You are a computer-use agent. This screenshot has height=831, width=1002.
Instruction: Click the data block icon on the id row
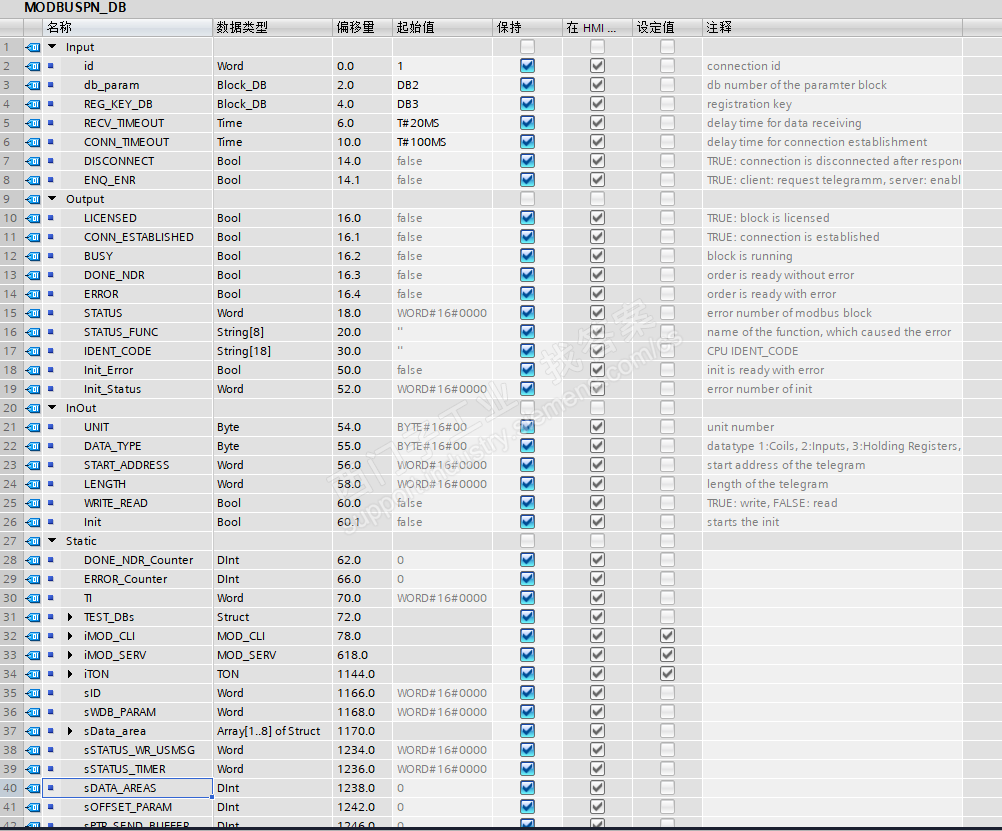[33, 66]
